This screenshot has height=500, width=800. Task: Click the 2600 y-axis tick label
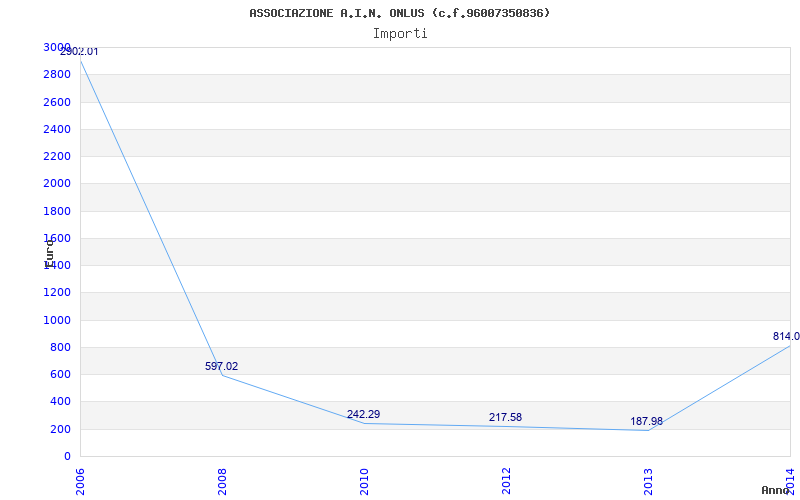(57, 102)
